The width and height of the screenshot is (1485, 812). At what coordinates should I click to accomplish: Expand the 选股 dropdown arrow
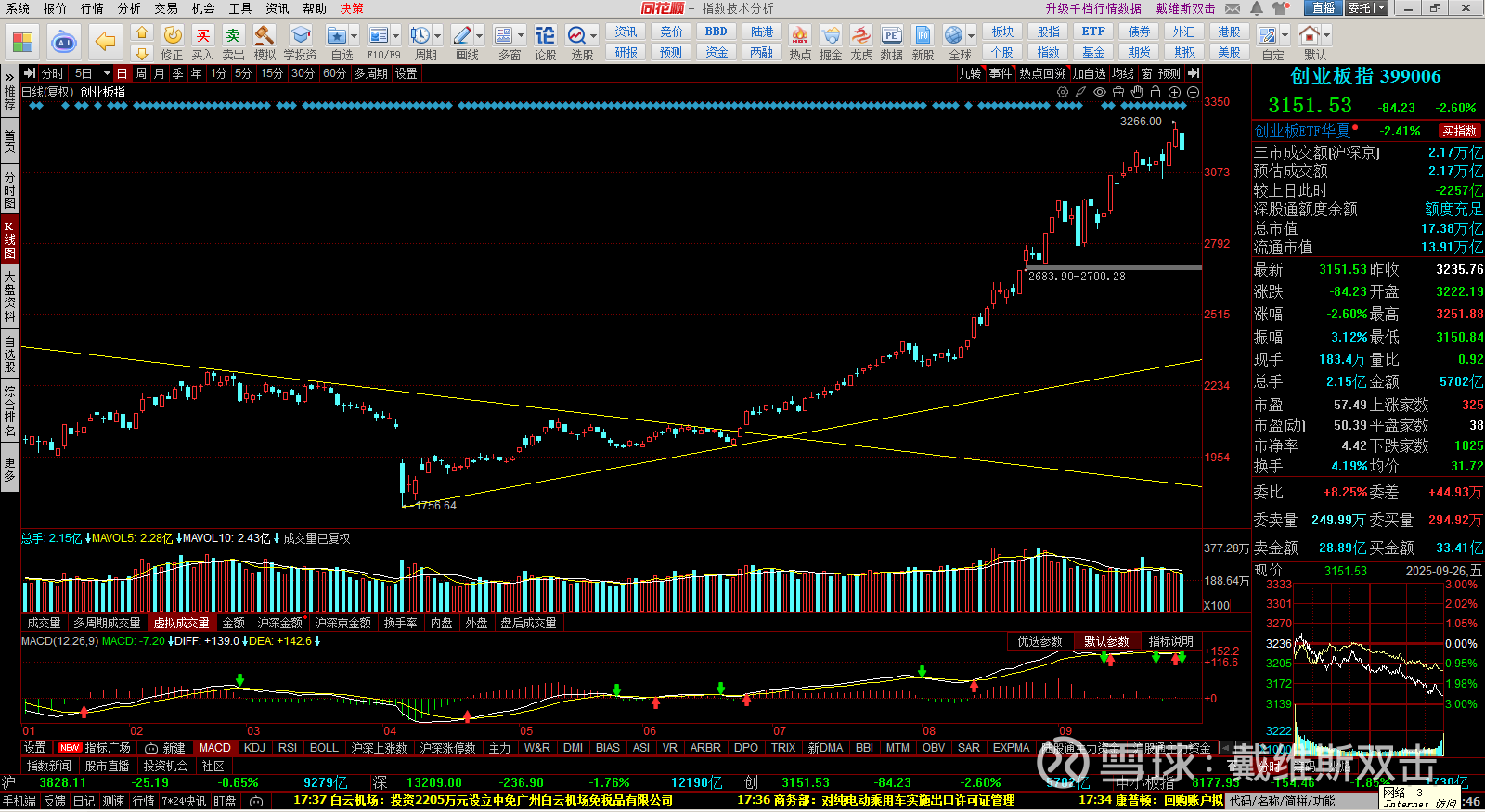pos(594,35)
